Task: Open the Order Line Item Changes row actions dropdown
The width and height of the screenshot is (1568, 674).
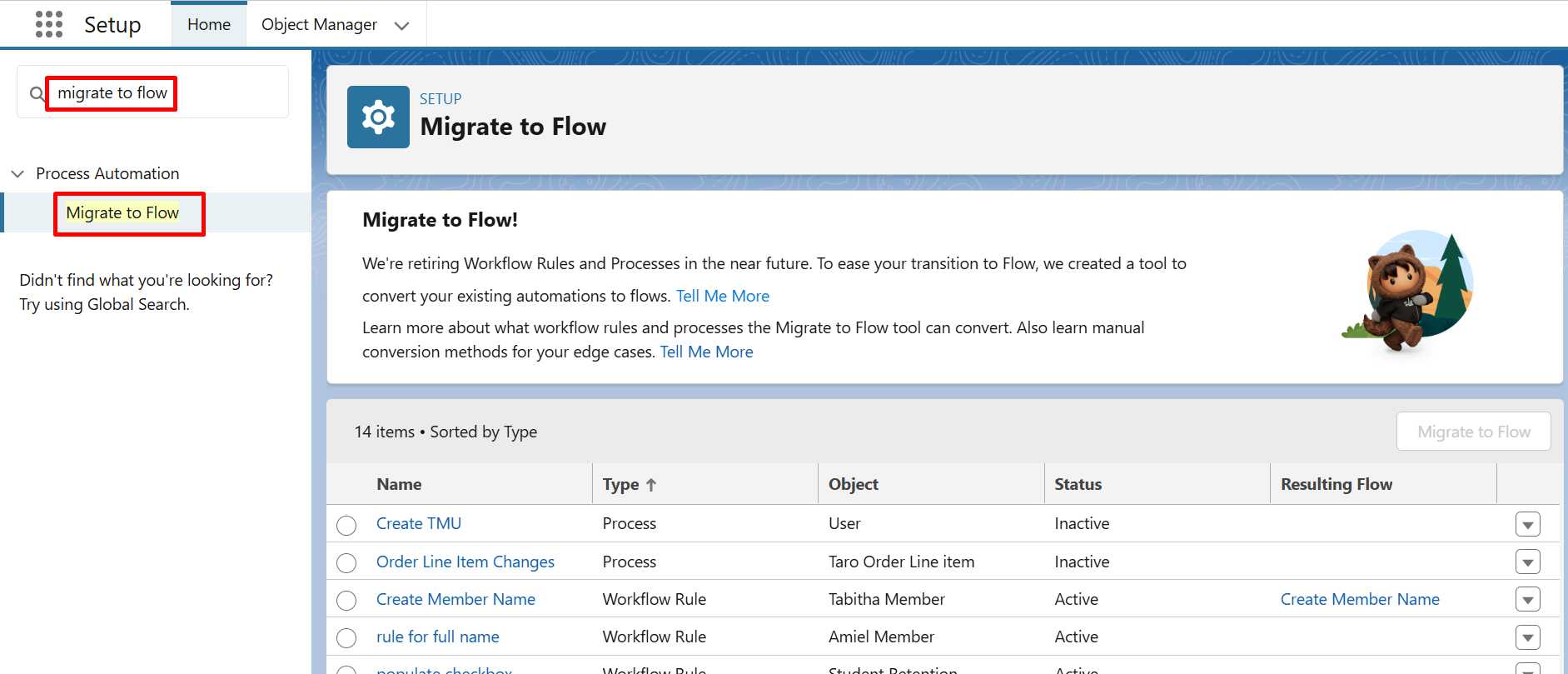Action: 1527,562
